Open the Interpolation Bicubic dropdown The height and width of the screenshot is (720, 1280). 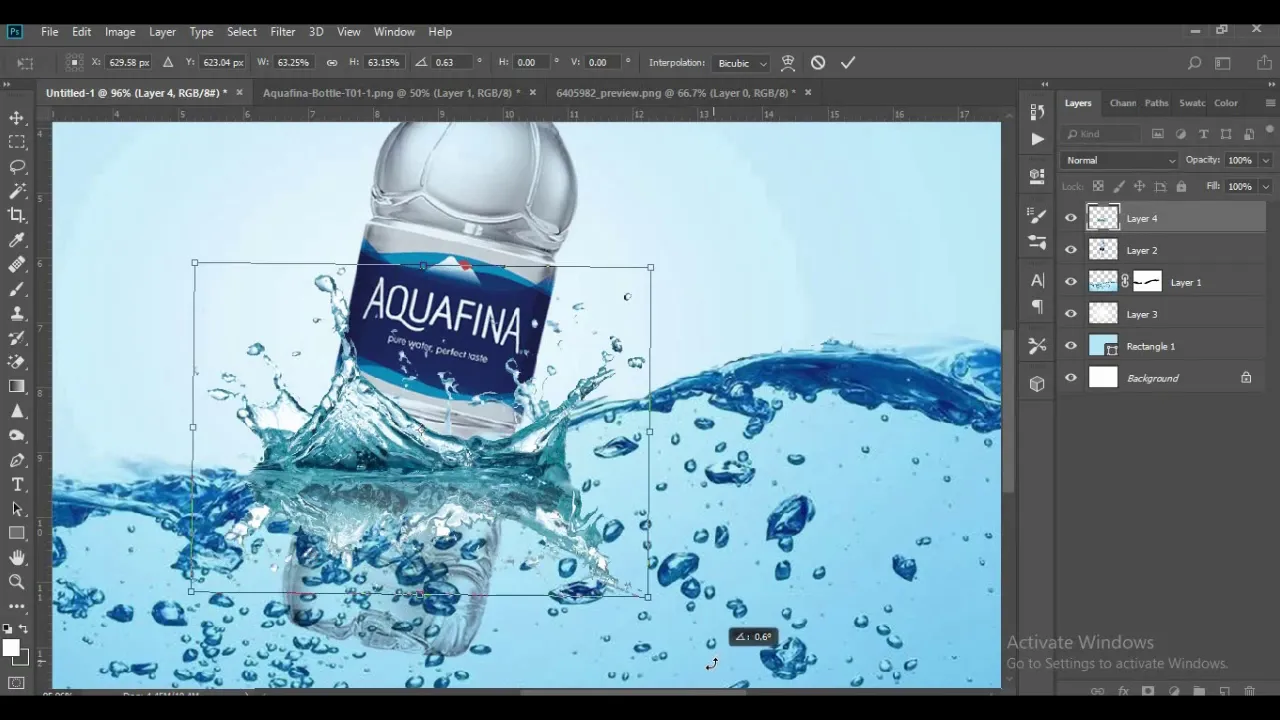tap(741, 63)
